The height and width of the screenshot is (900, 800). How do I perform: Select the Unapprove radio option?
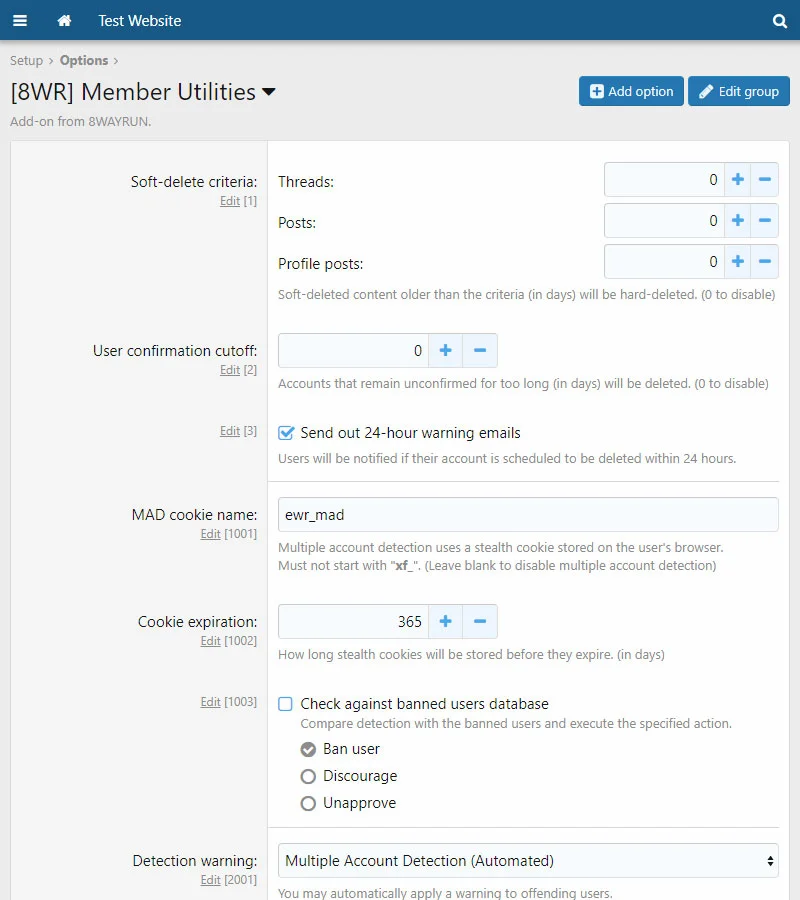[x=309, y=803]
